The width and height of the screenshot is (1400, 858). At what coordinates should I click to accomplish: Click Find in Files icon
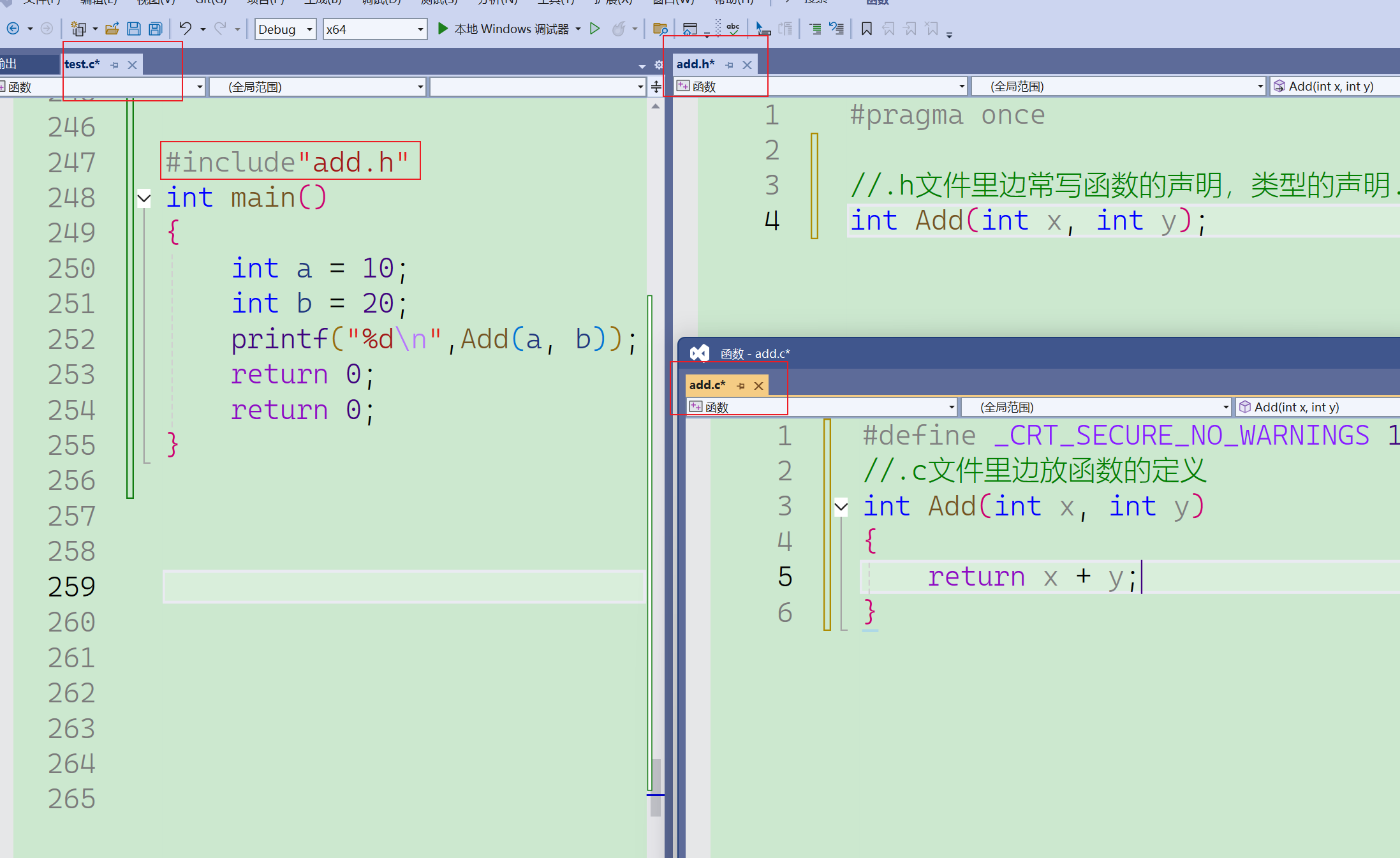pos(660,29)
